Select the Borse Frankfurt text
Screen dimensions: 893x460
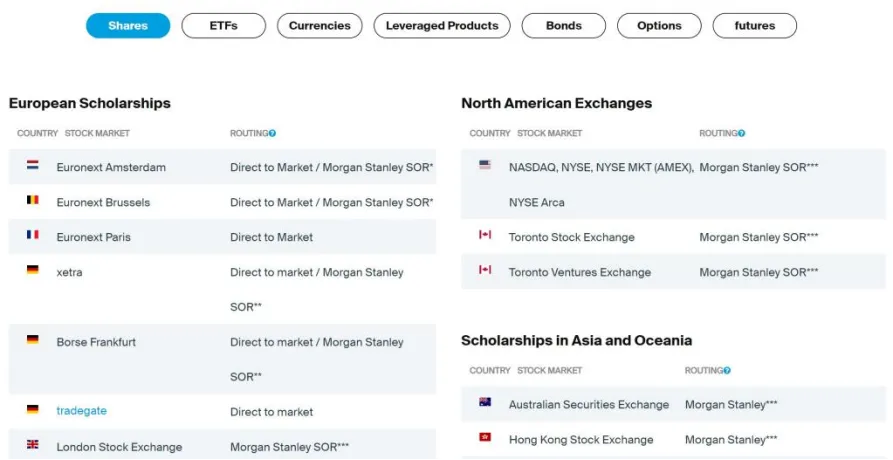coord(96,342)
